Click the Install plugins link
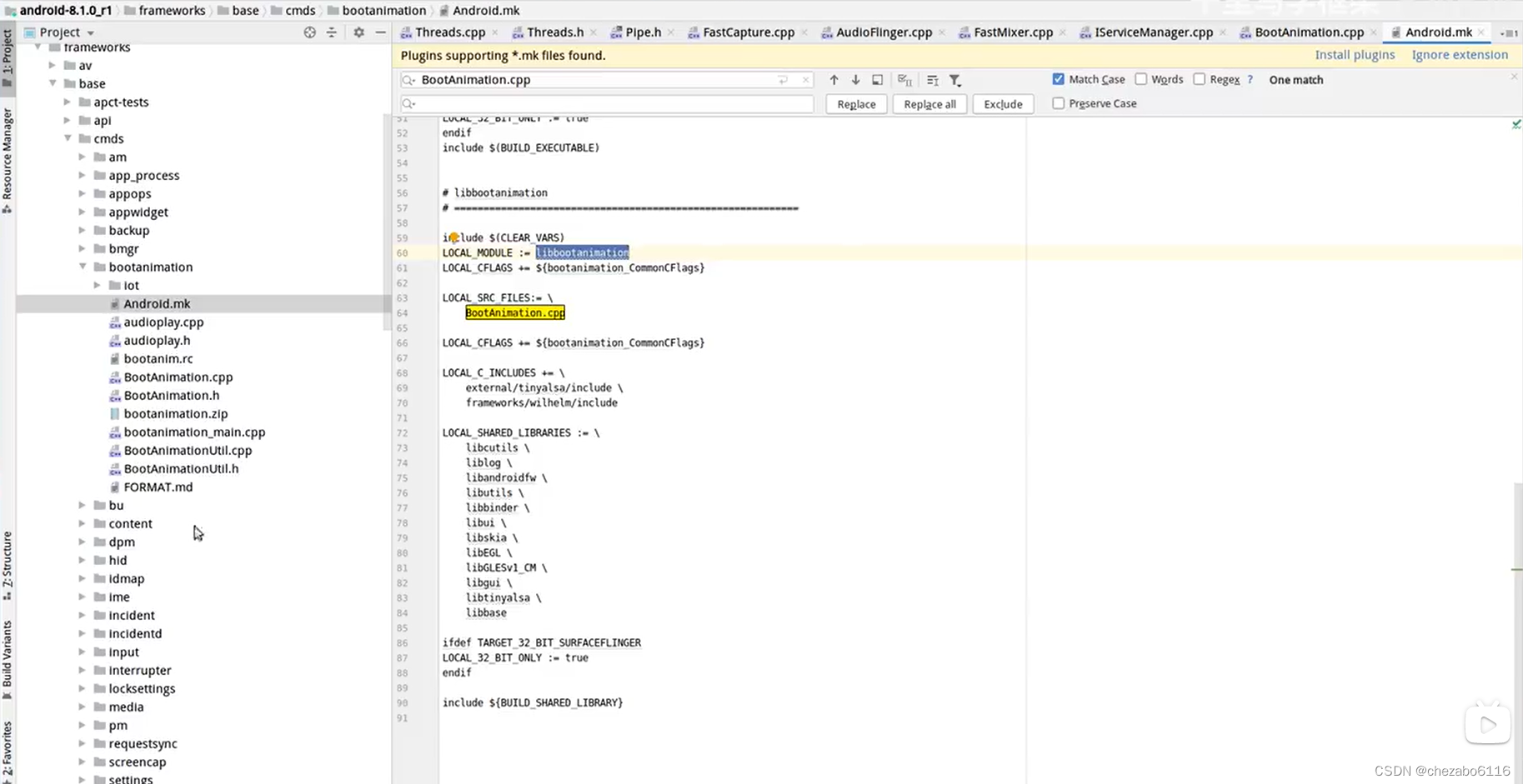1523x784 pixels. click(x=1355, y=54)
